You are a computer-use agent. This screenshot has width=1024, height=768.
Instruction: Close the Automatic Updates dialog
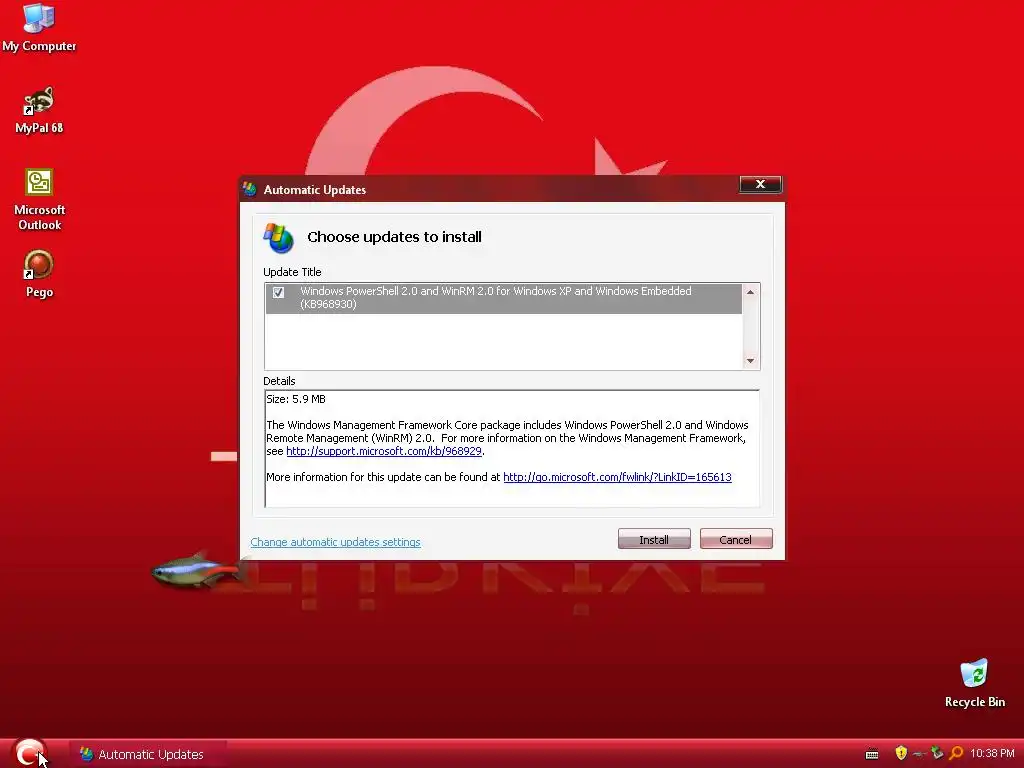(x=760, y=184)
